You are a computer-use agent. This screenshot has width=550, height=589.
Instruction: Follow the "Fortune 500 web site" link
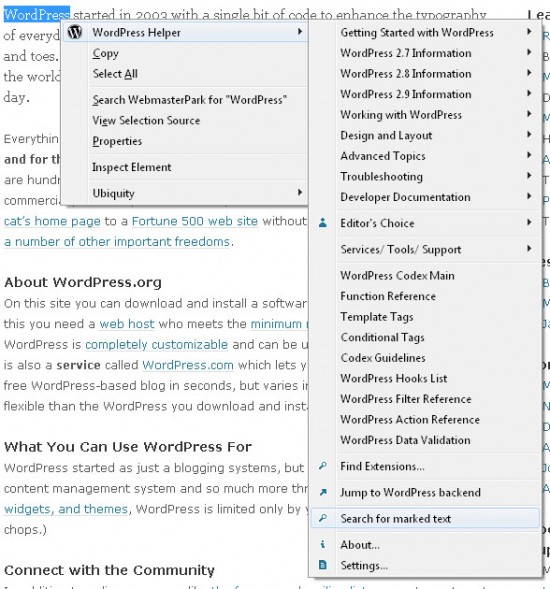(x=195, y=221)
